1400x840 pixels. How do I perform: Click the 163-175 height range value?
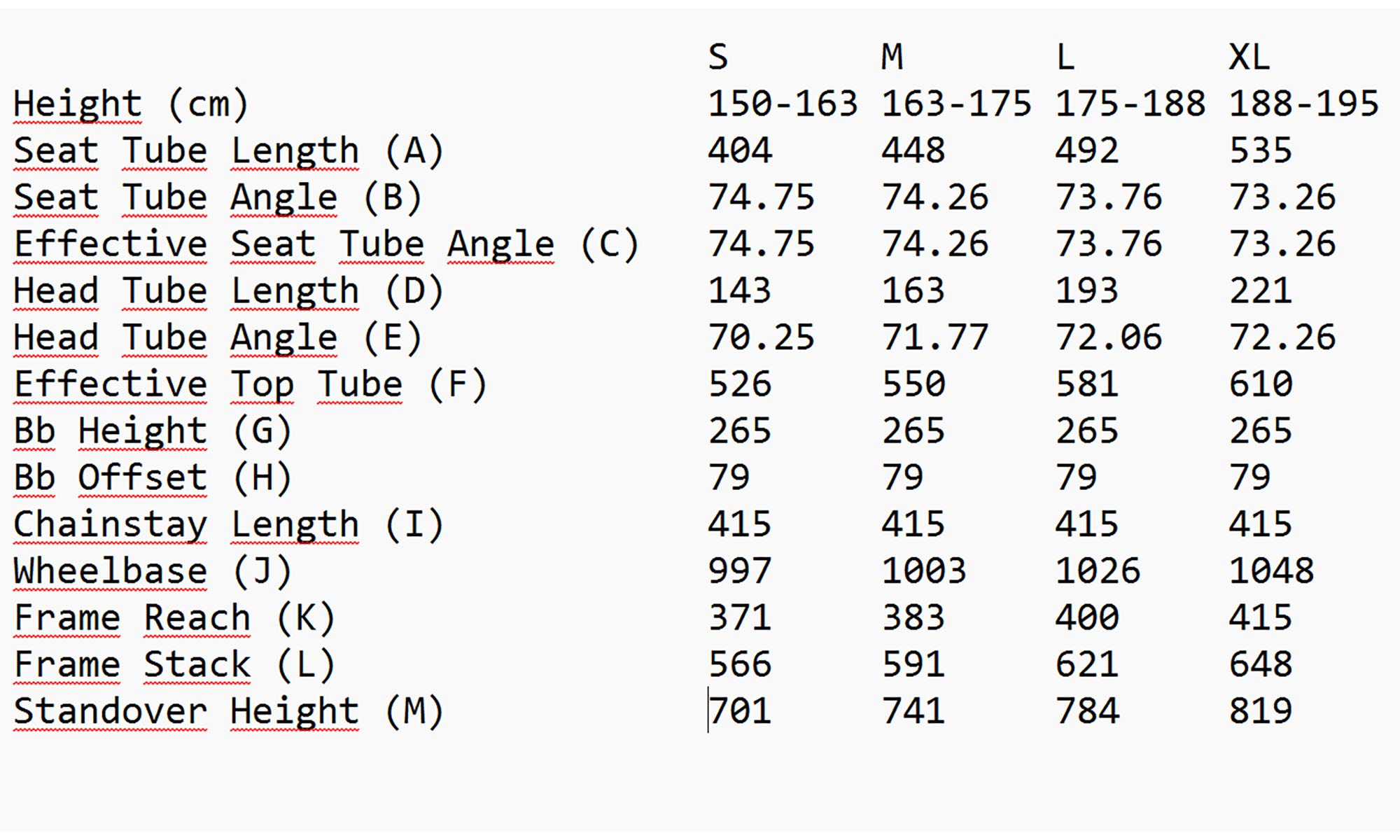coord(956,104)
